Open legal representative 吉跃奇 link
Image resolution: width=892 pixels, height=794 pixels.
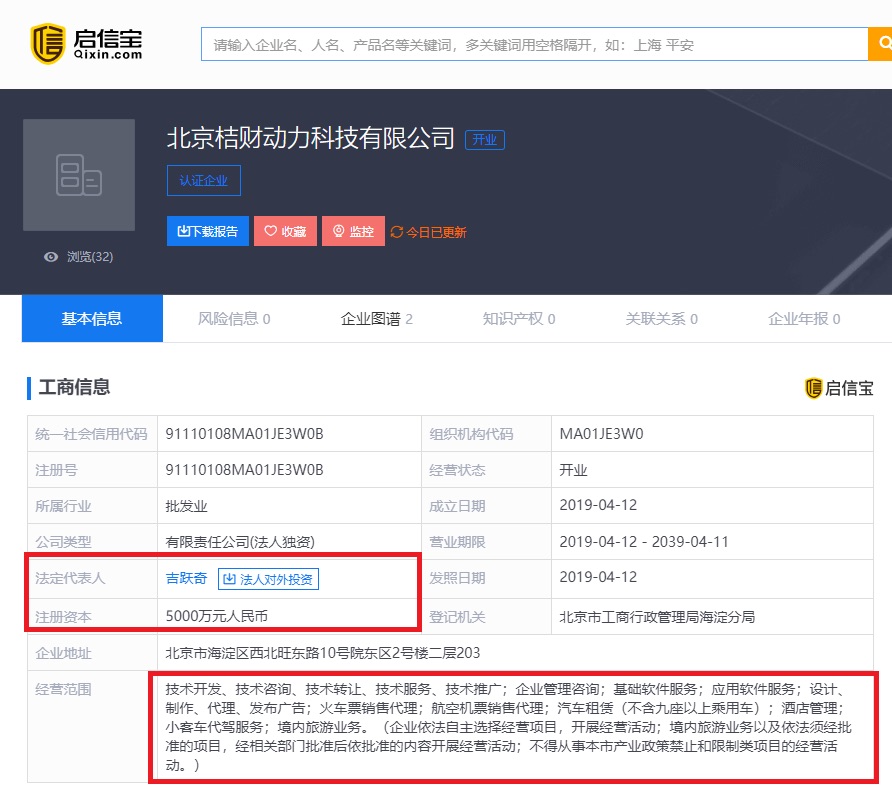click(x=186, y=578)
